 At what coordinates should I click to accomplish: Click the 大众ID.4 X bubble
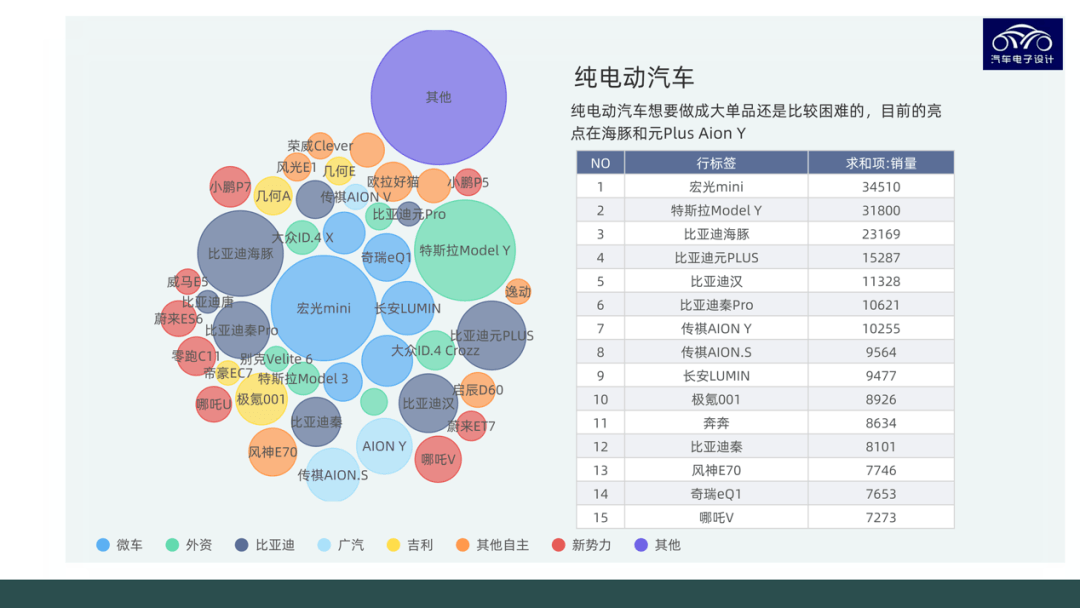302,238
